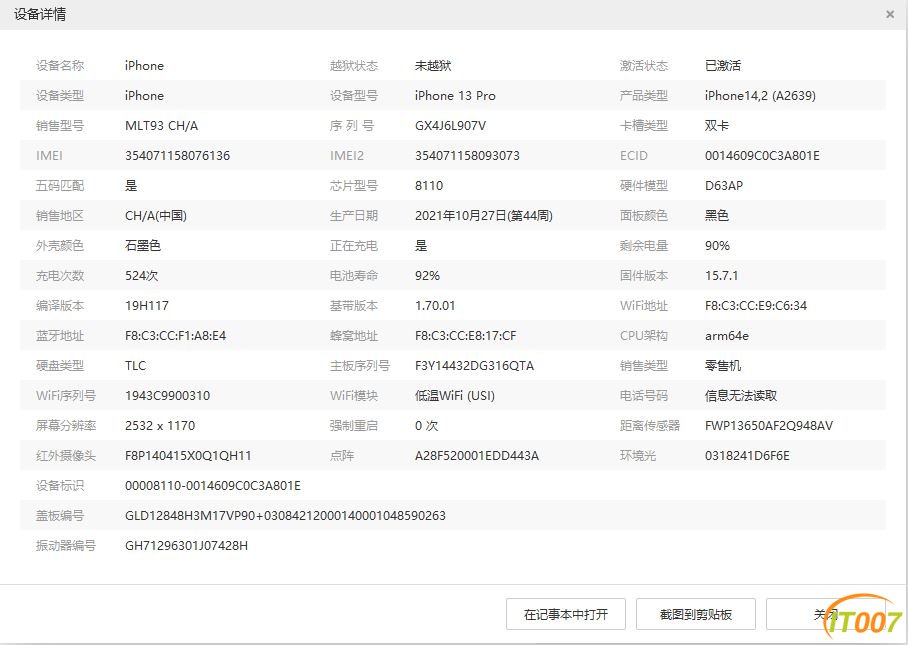Click the WiFi address F8:C3:CC:E9:C6:34
Image resolution: width=908 pixels, height=645 pixels.
(x=756, y=306)
